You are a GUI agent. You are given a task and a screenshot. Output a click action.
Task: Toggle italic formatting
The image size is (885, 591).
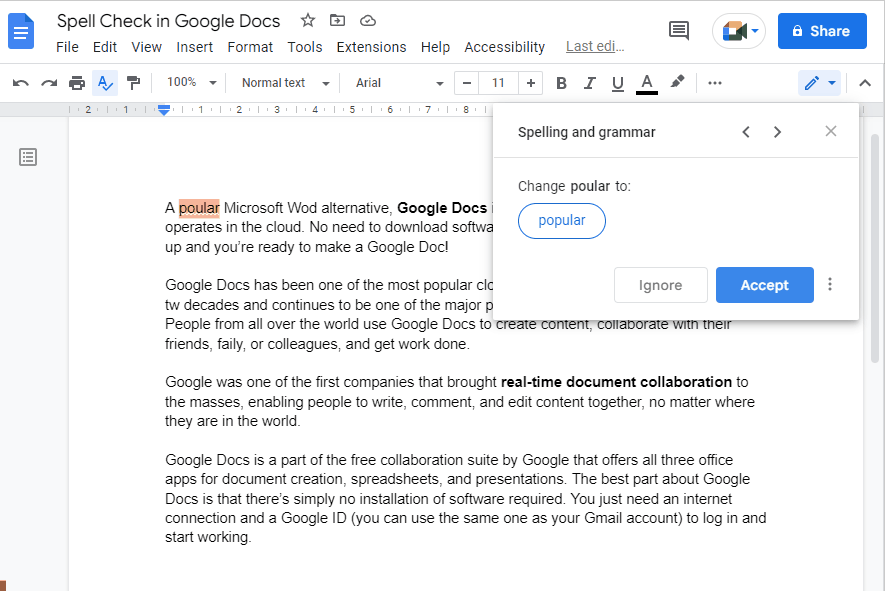click(x=590, y=84)
